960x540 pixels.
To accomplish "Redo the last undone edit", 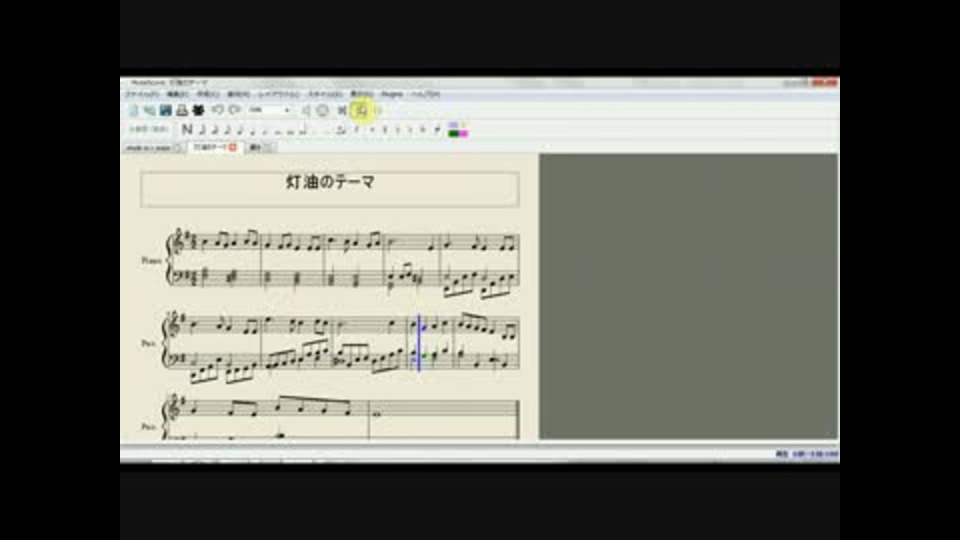I will pyautogui.click(x=235, y=110).
